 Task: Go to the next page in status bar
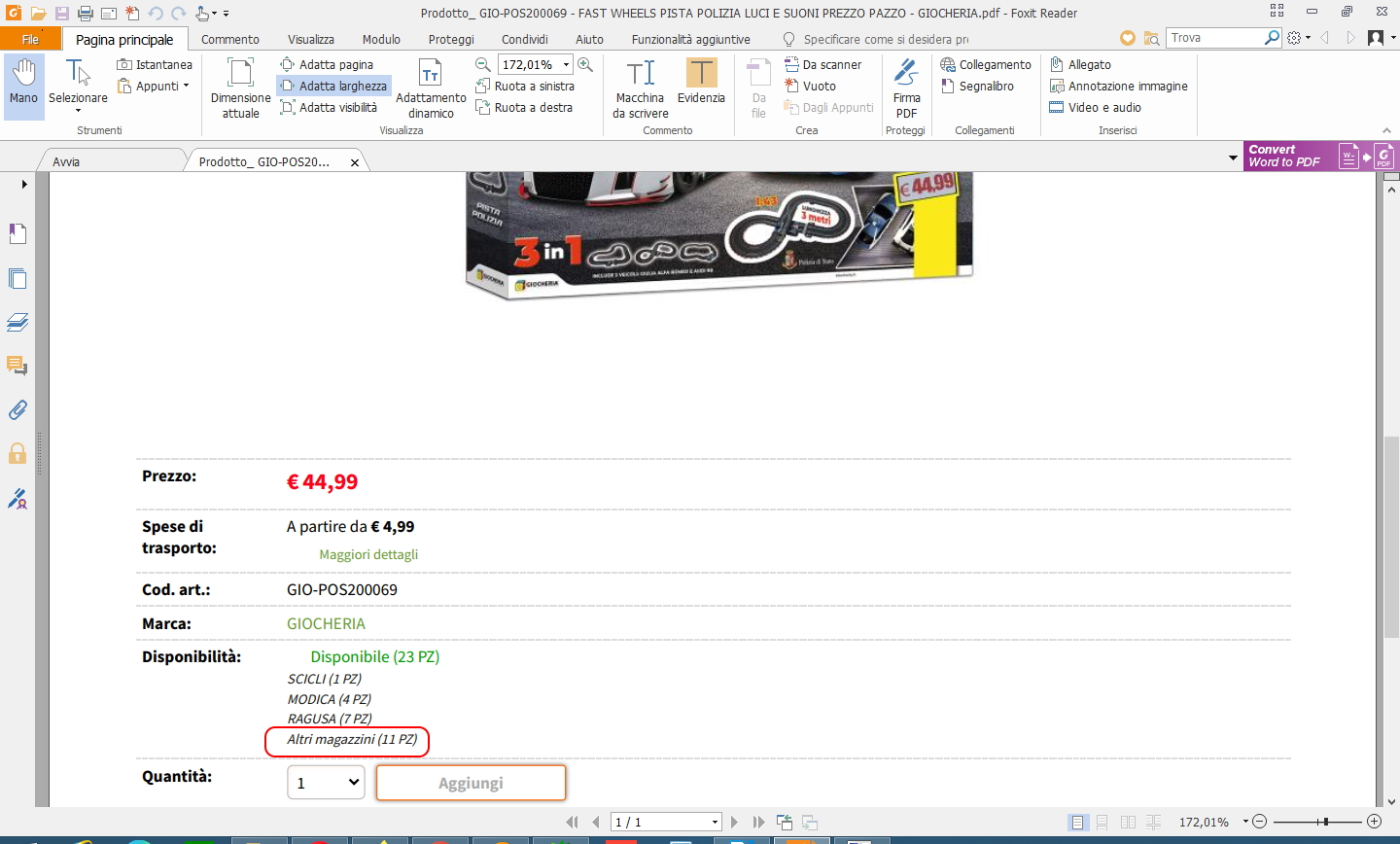pyautogui.click(x=734, y=823)
